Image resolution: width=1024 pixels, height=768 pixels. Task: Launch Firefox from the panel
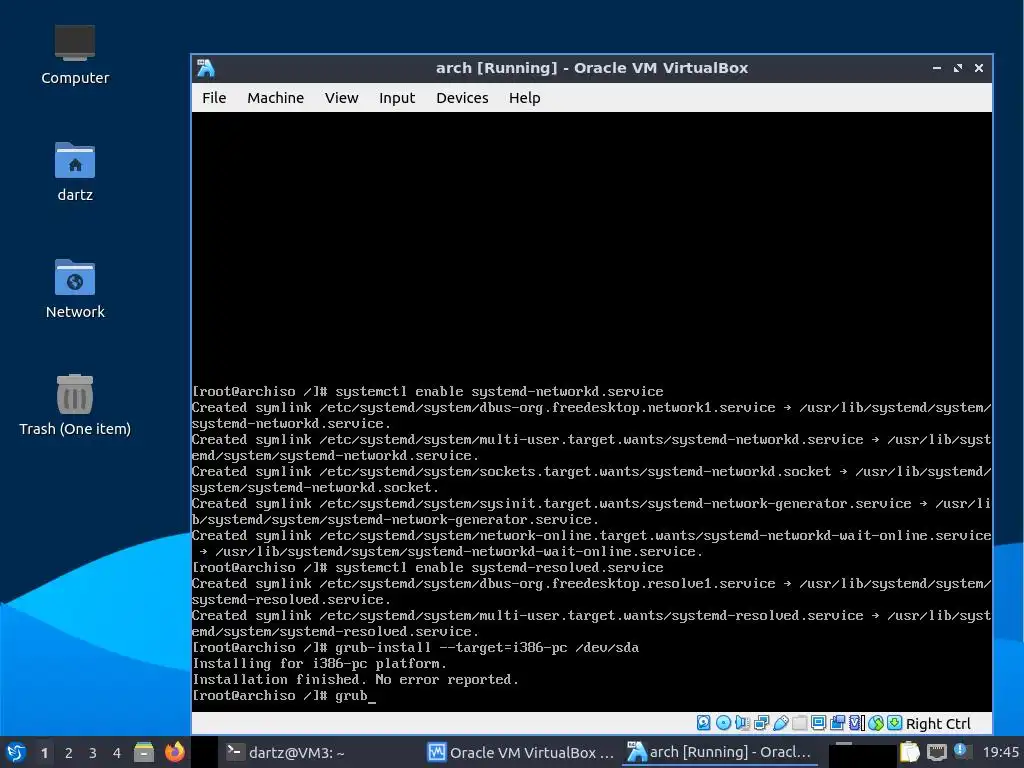174,752
